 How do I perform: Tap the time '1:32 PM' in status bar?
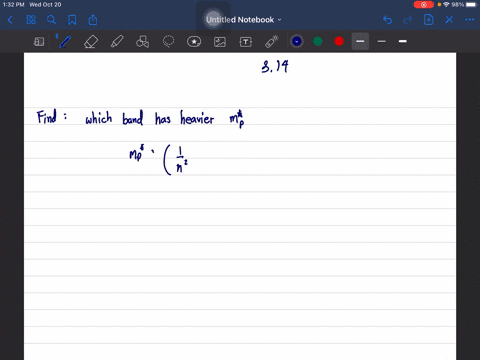click(14, 5)
